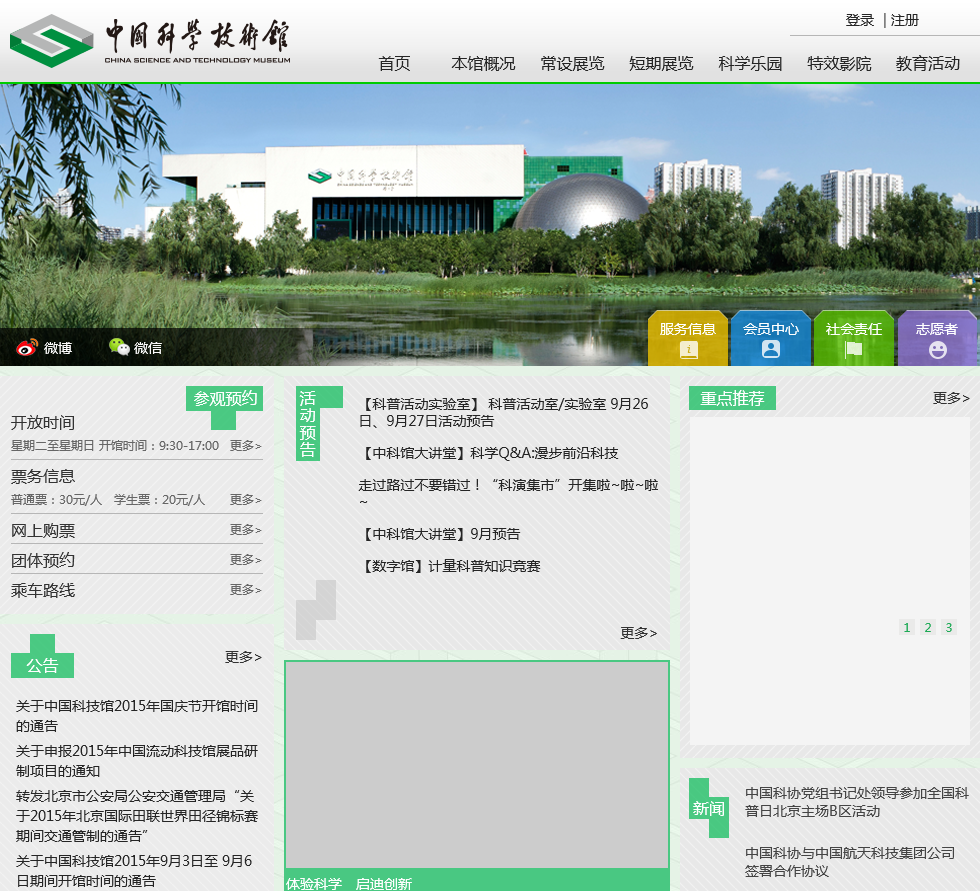Click the opening hours text 9:30-17:00
Viewport: 980px width, 891px height.
[x=114, y=446]
